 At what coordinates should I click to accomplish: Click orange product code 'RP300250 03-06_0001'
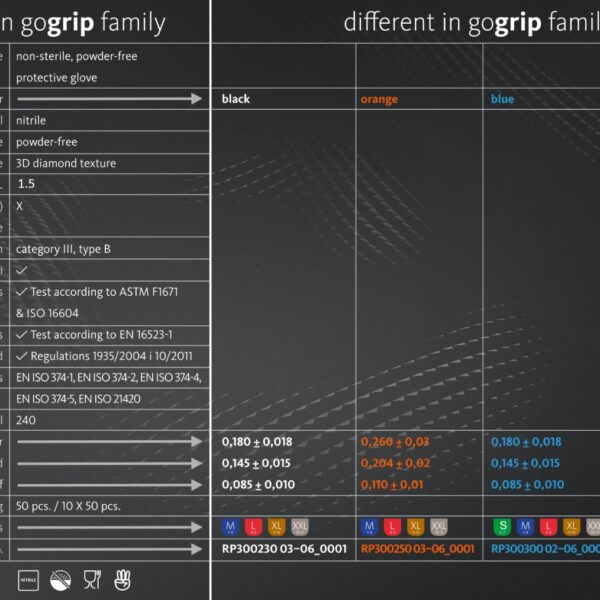coord(417,549)
